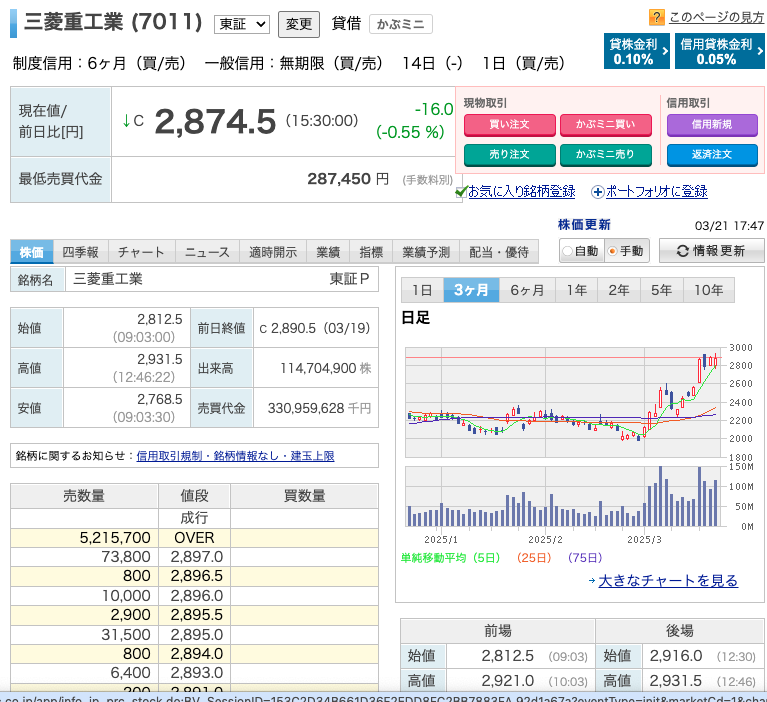Image resolution: width=767 pixels, height=702 pixels.
Task: Select 6ヶ月 chart period
Action: coord(527,290)
